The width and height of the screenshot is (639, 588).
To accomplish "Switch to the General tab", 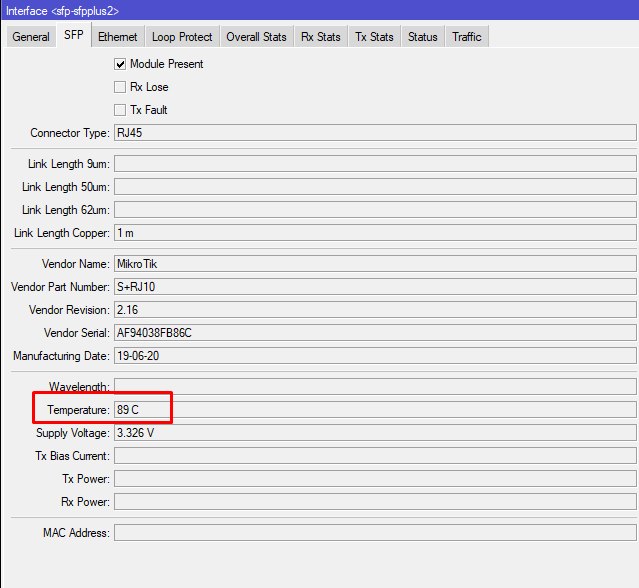I will click(x=31, y=37).
